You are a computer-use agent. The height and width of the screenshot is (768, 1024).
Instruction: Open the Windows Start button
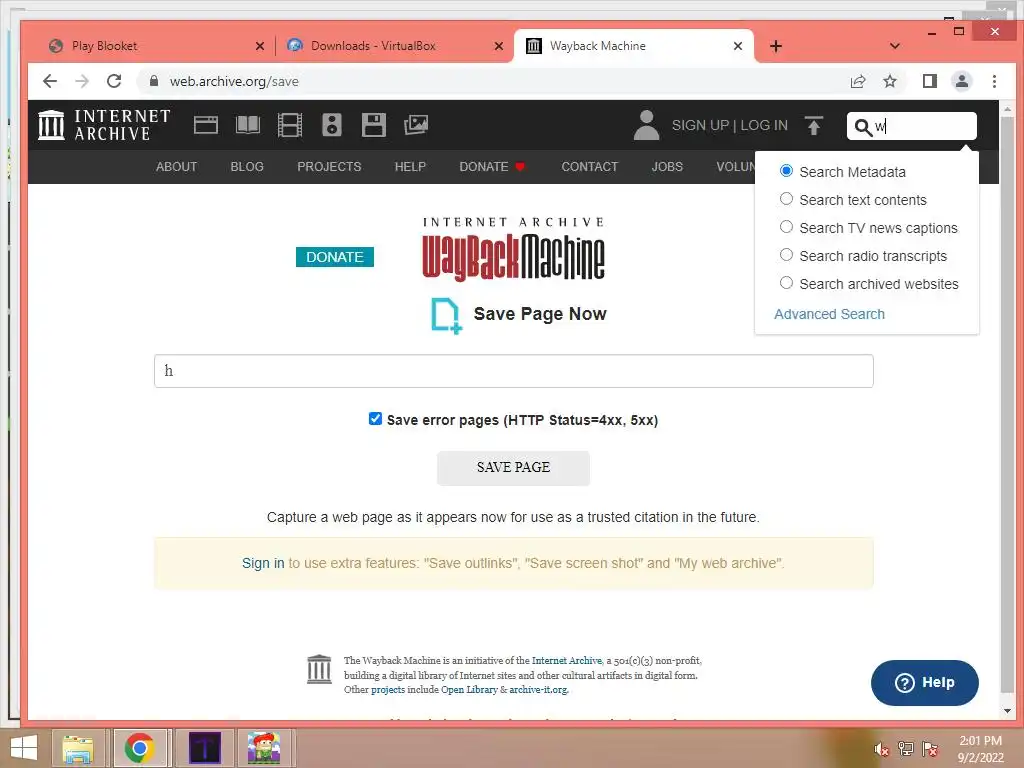coord(24,748)
